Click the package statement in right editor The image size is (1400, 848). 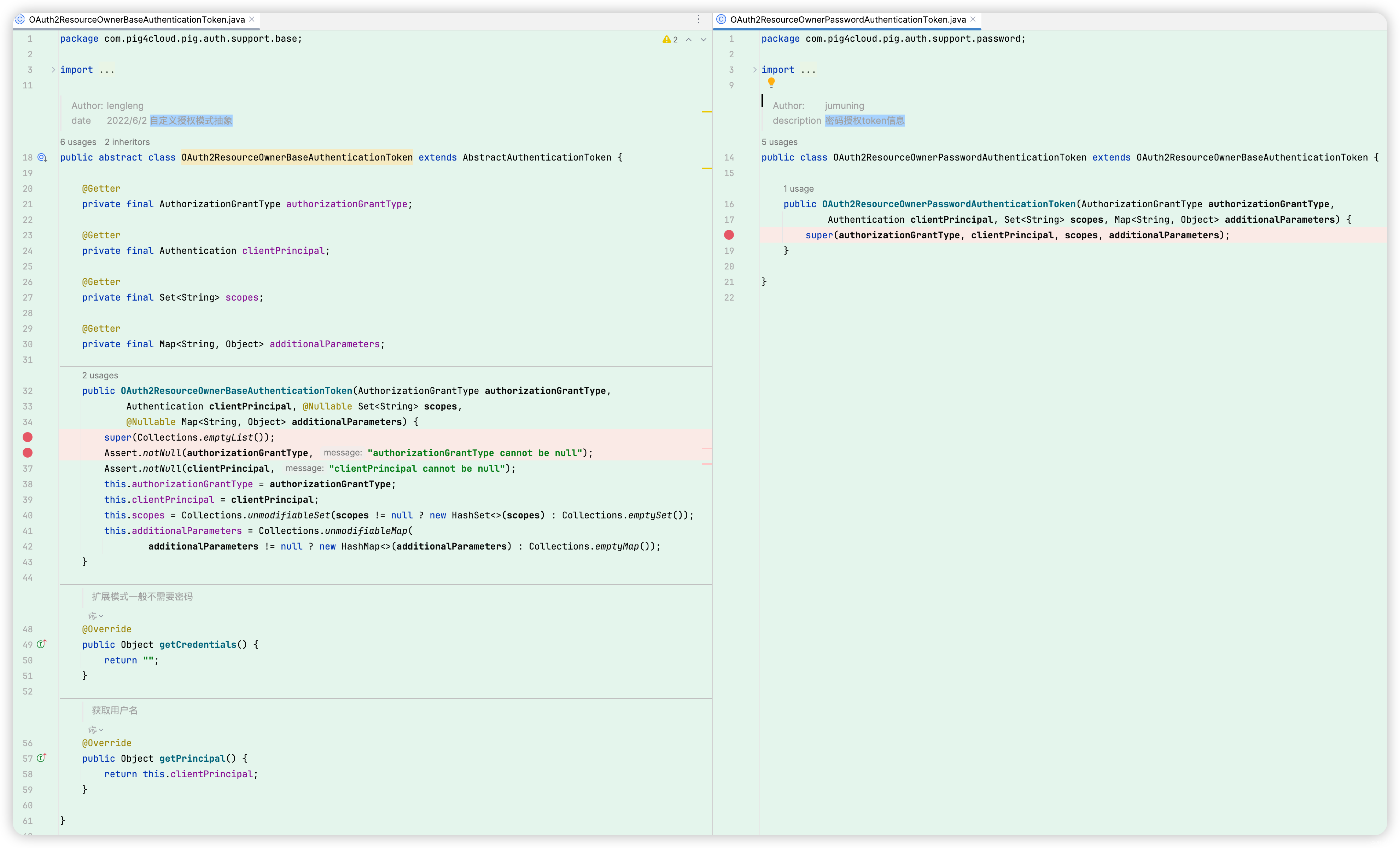click(893, 39)
